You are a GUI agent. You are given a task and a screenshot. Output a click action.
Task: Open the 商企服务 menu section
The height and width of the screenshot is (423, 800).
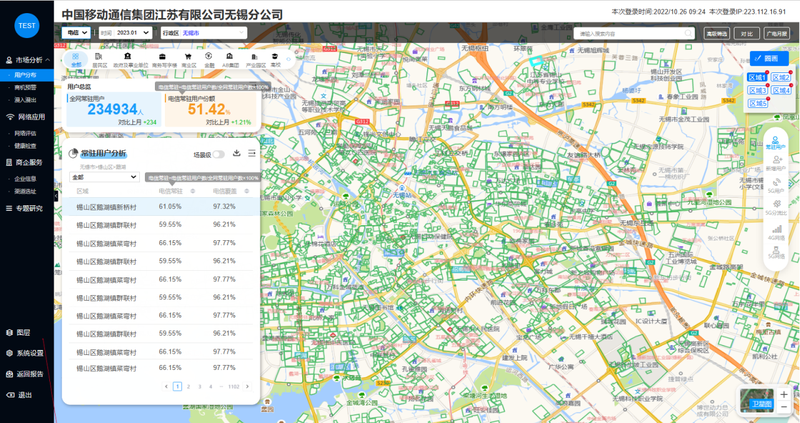pos(24,162)
